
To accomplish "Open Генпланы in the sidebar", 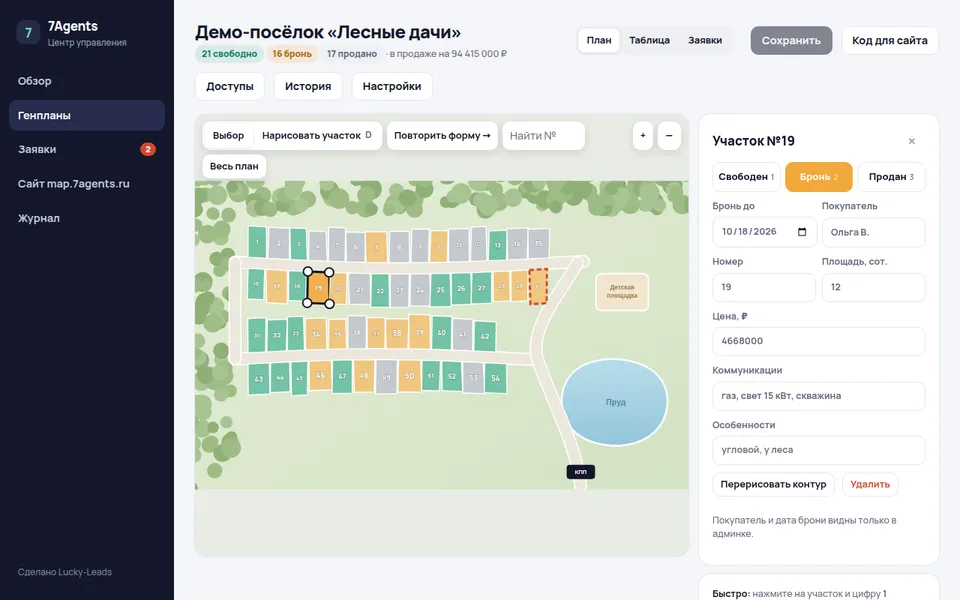I will tap(87, 115).
